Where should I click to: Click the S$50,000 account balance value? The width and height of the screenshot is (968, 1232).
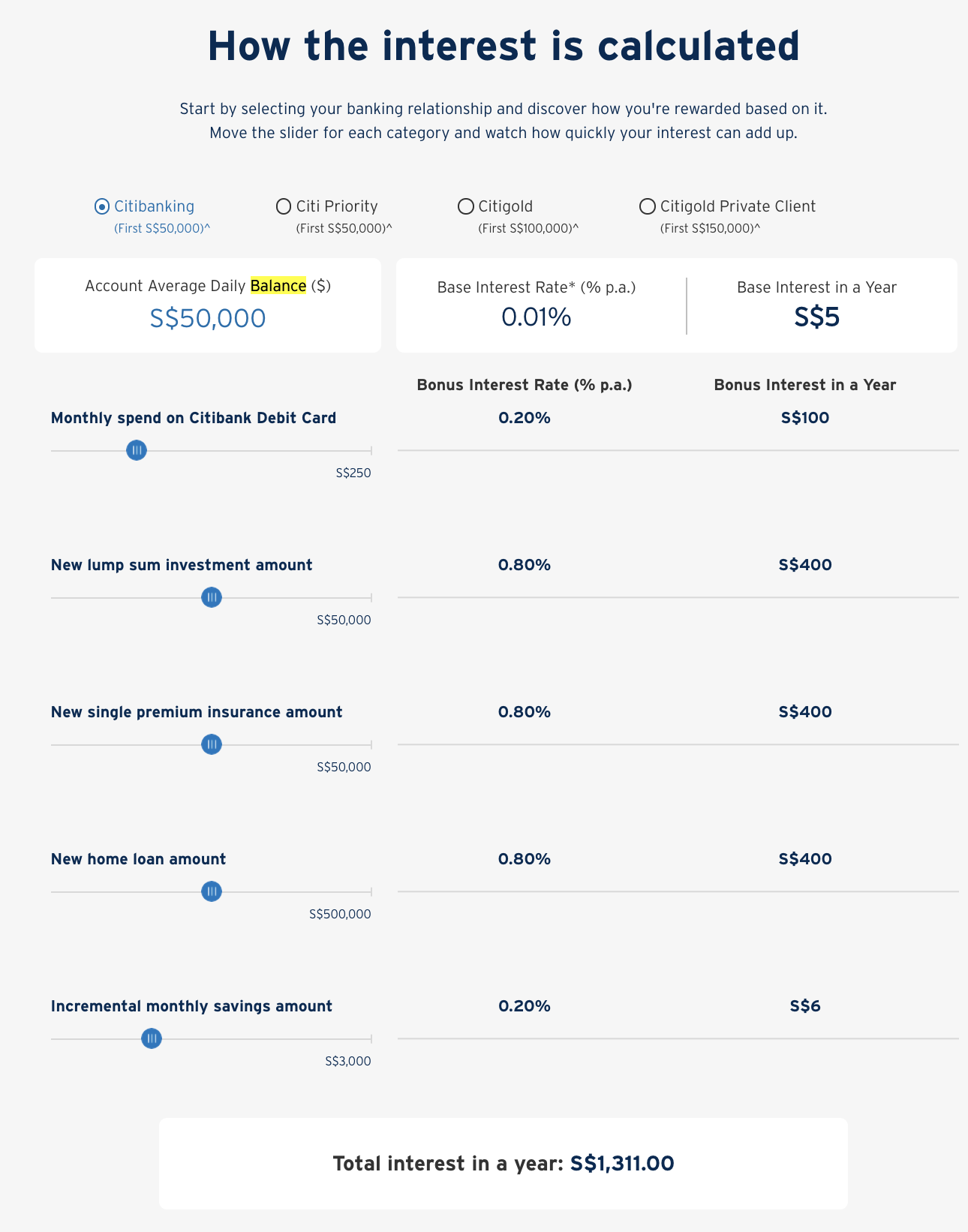207,317
